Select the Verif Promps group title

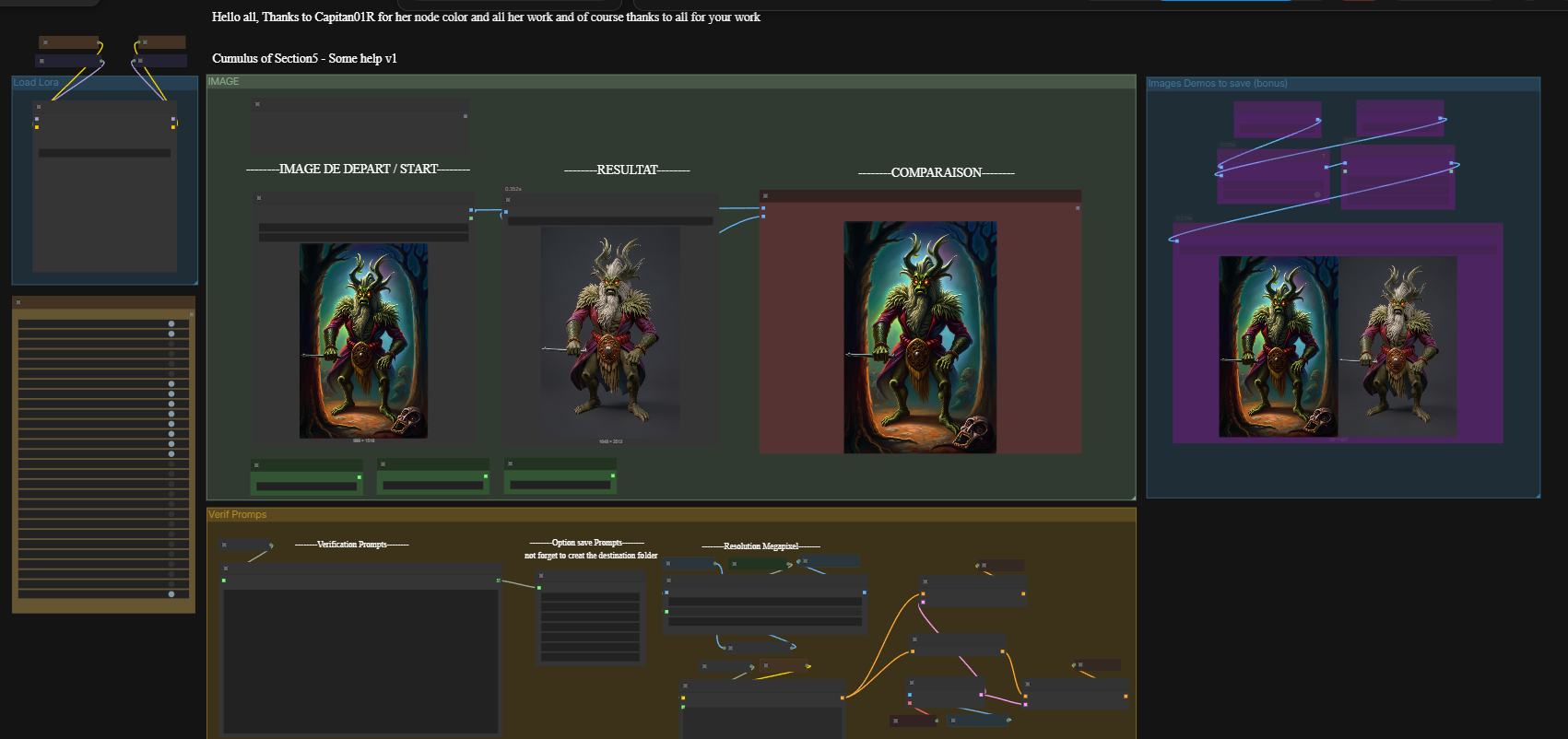(x=238, y=514)
